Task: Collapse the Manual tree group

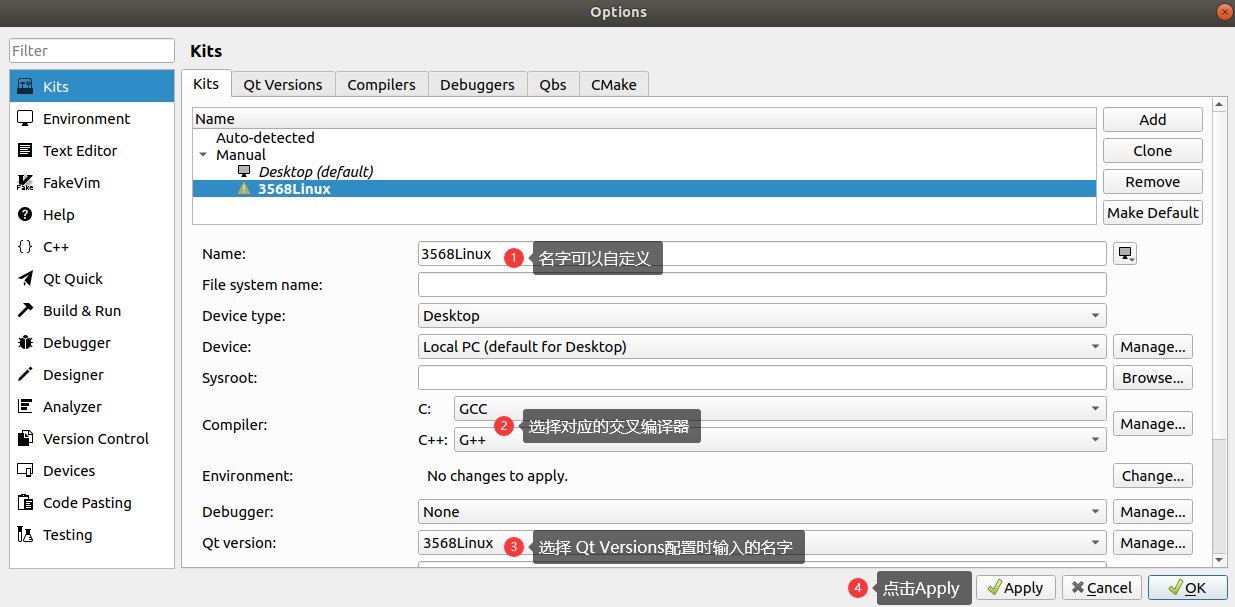Action: click(x=203, y=155)
